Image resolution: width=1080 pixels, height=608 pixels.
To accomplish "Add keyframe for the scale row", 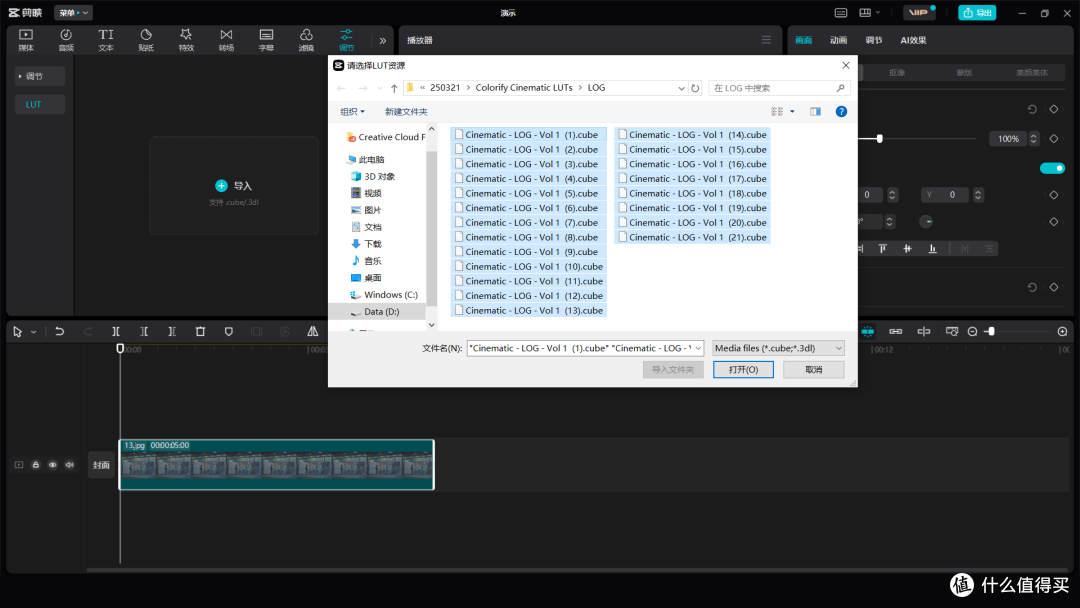I will coord(1053,138).
